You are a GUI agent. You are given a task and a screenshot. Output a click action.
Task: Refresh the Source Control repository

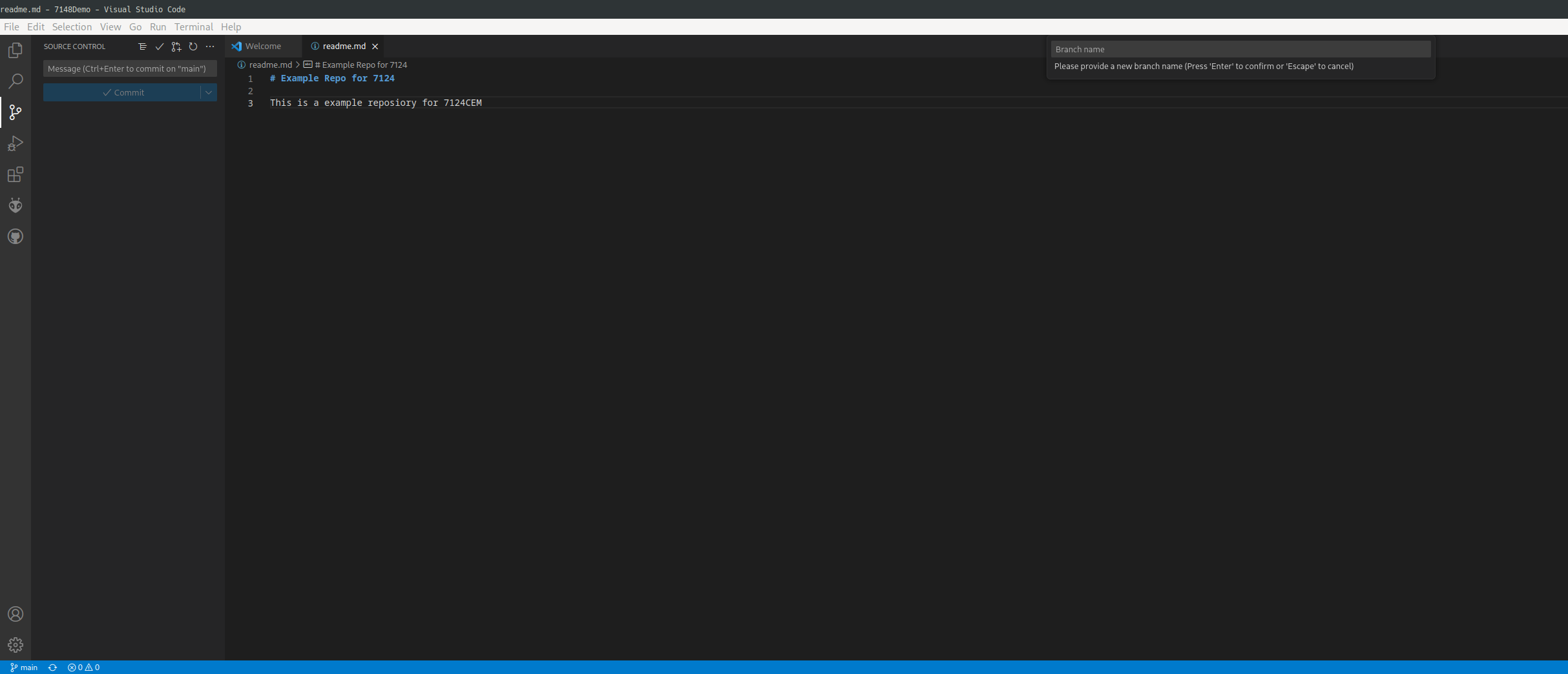193,46
